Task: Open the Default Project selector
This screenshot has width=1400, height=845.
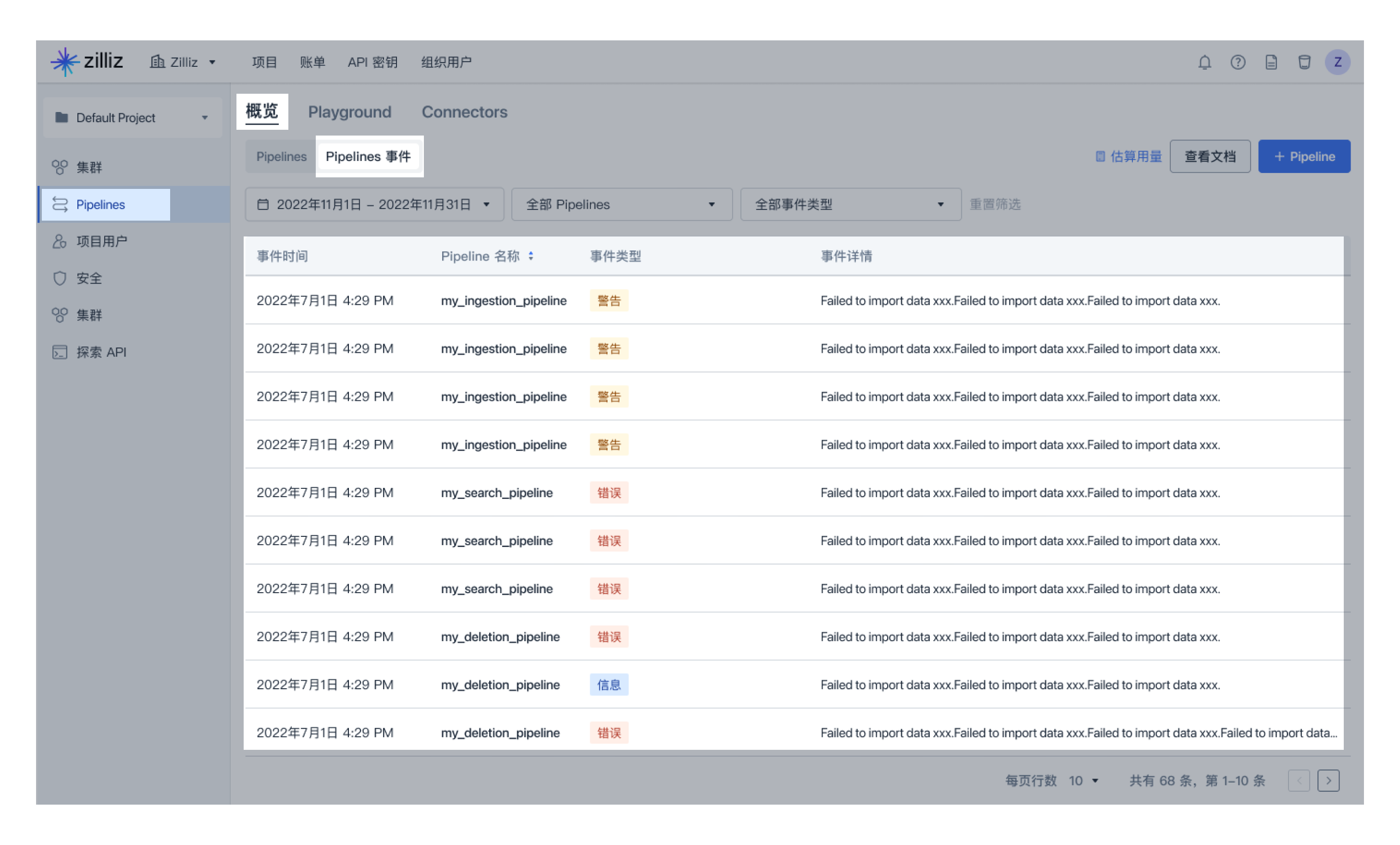Action: point(132,118)
